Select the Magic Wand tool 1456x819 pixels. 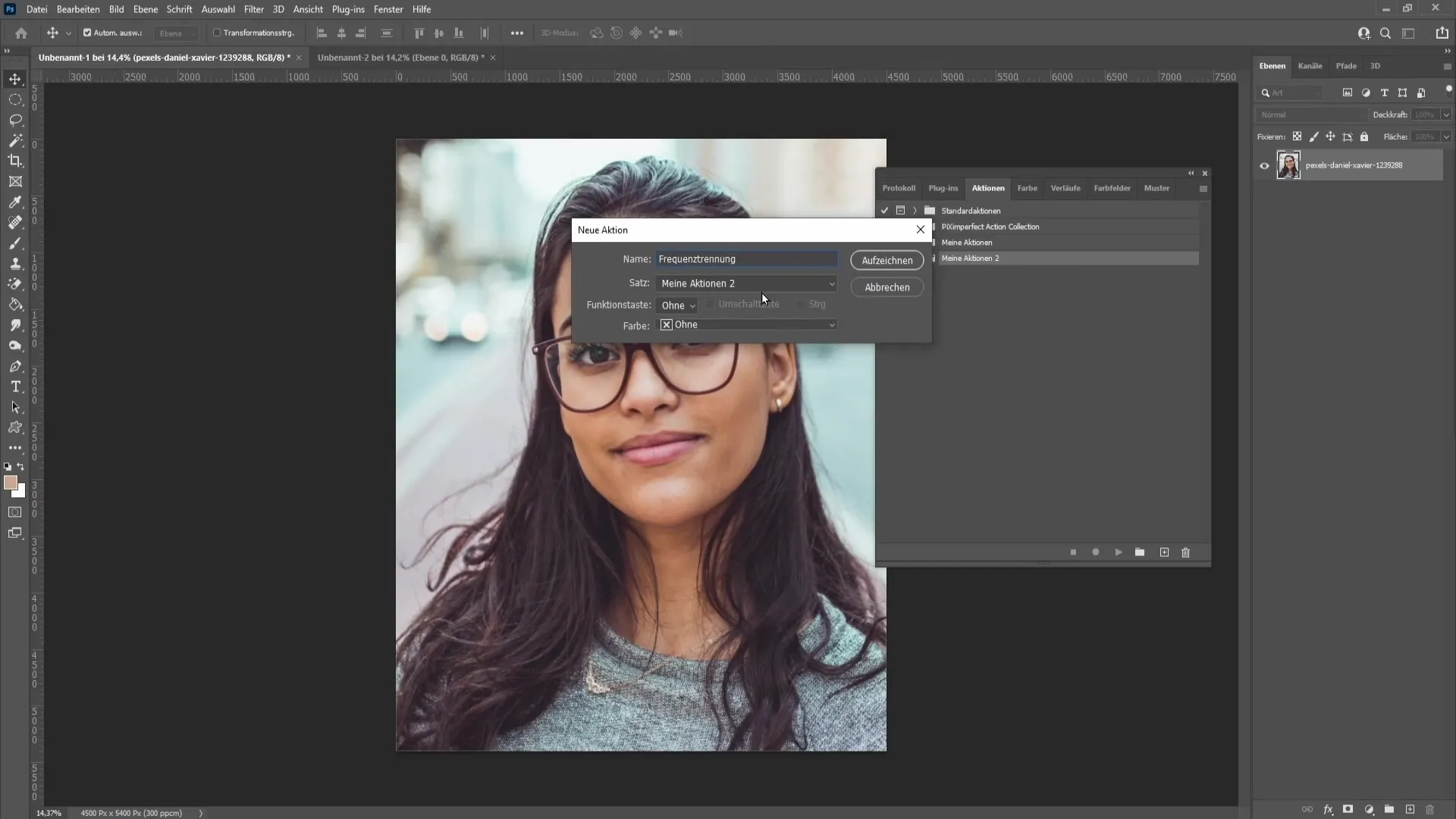click(15, 140)
